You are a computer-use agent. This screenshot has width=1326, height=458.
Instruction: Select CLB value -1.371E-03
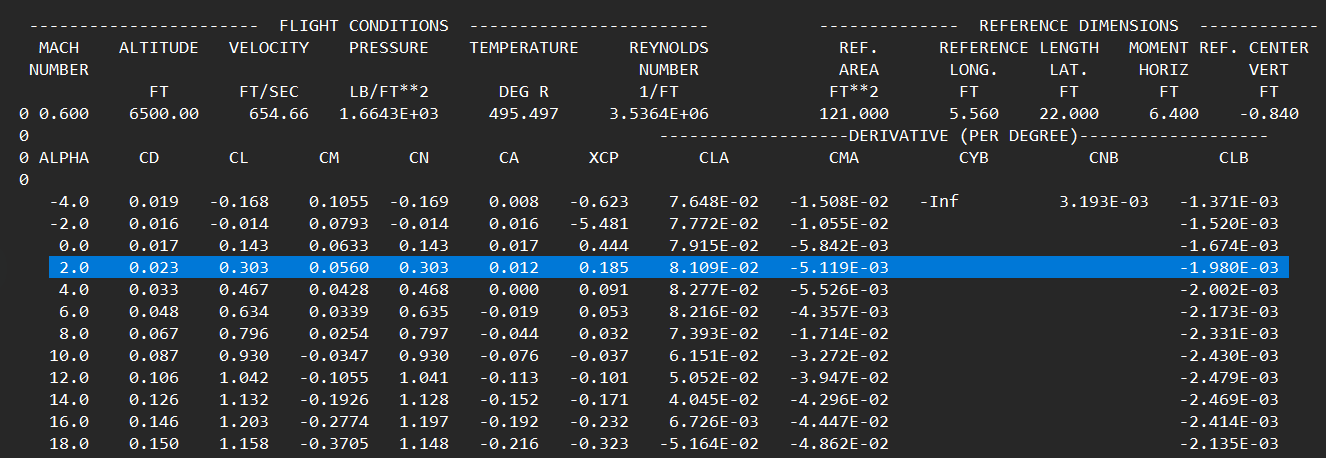(x=1229, y=202)
